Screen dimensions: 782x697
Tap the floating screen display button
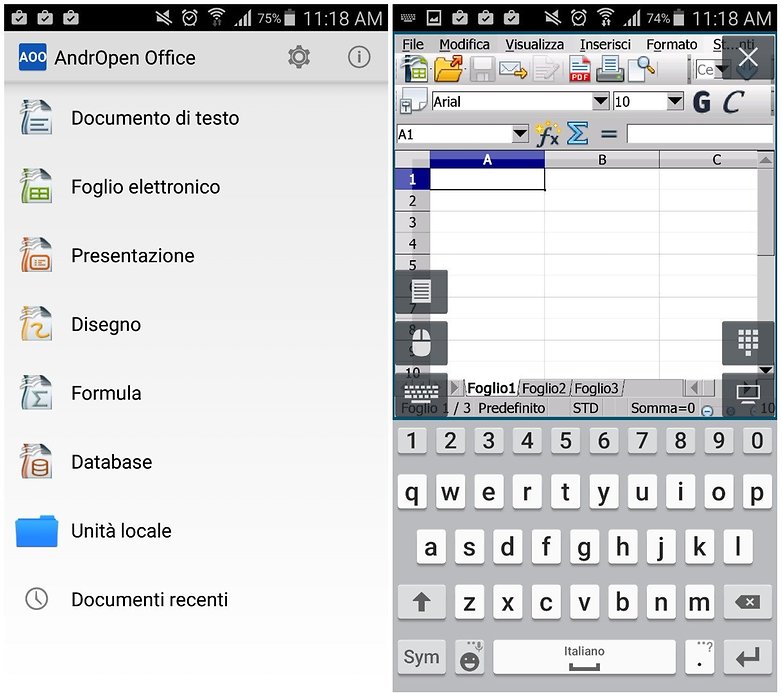748,394
